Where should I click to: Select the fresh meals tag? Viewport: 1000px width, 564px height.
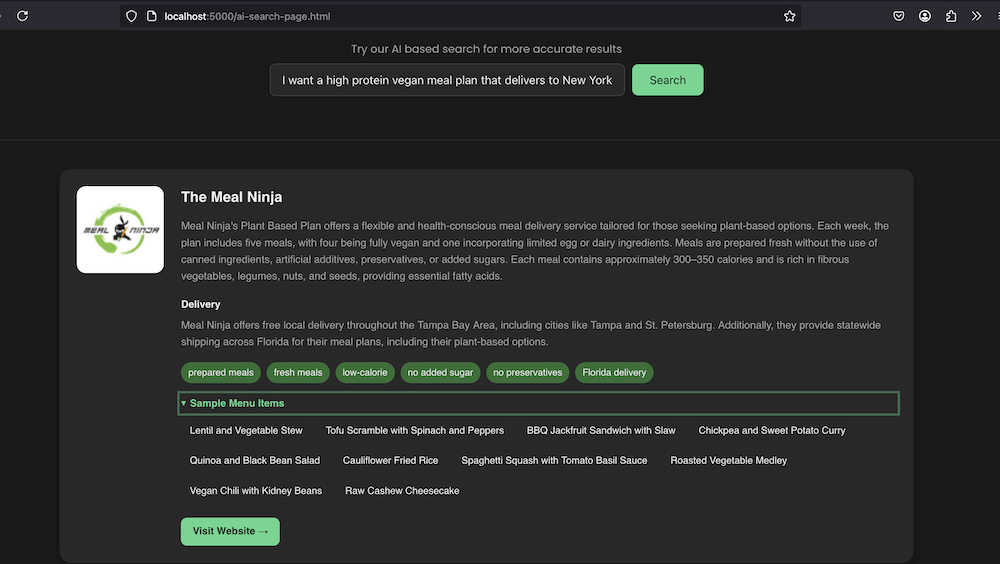click(298, 373)
